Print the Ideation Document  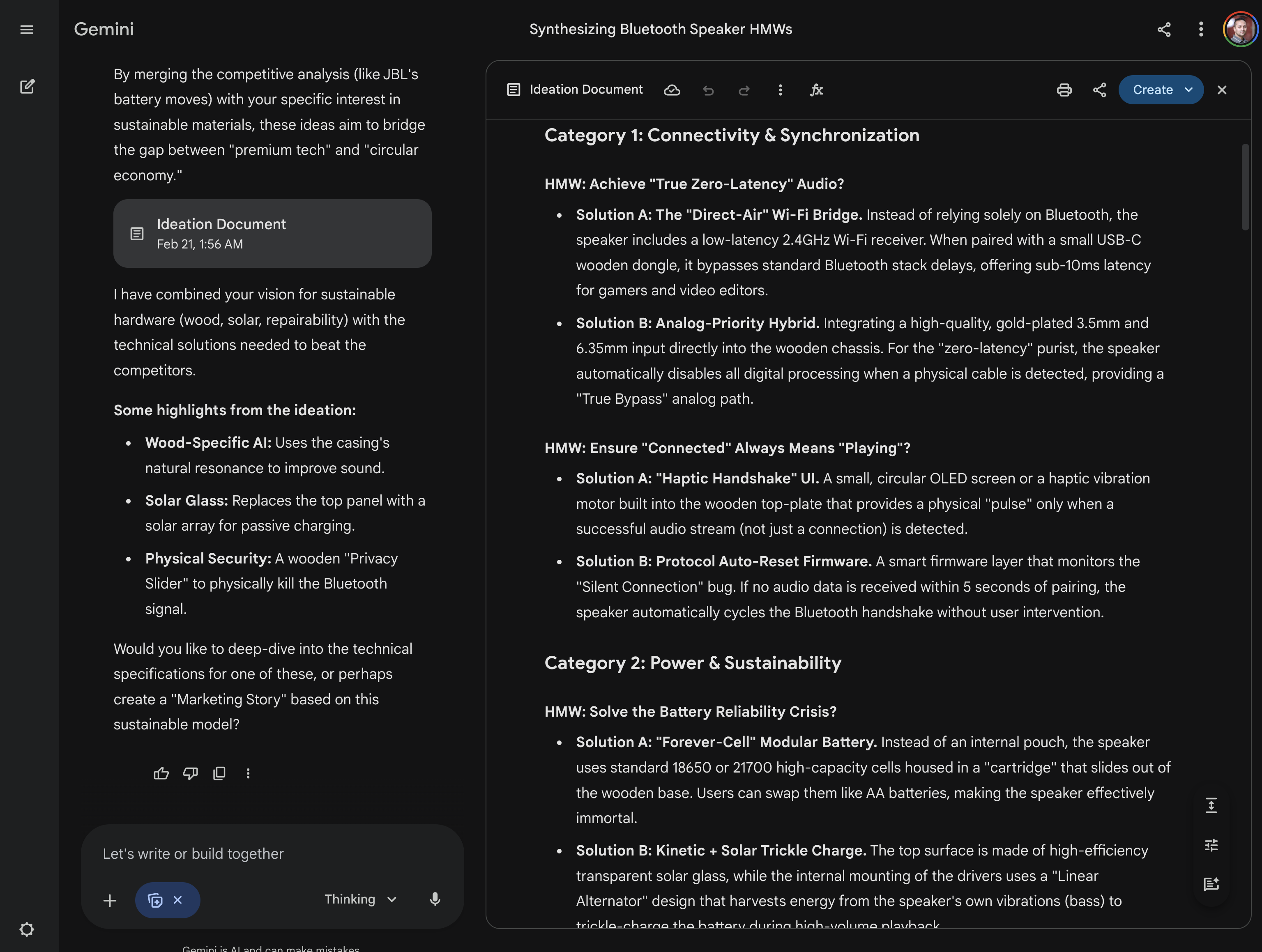point(1064,90)
